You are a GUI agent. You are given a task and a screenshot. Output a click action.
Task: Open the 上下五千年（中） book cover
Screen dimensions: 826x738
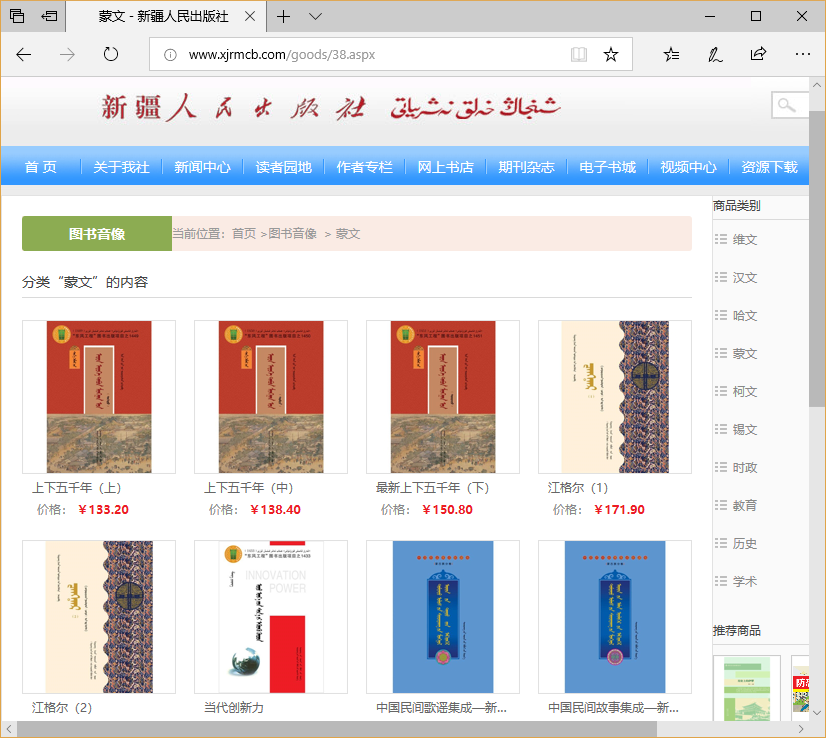pos(271,397)
